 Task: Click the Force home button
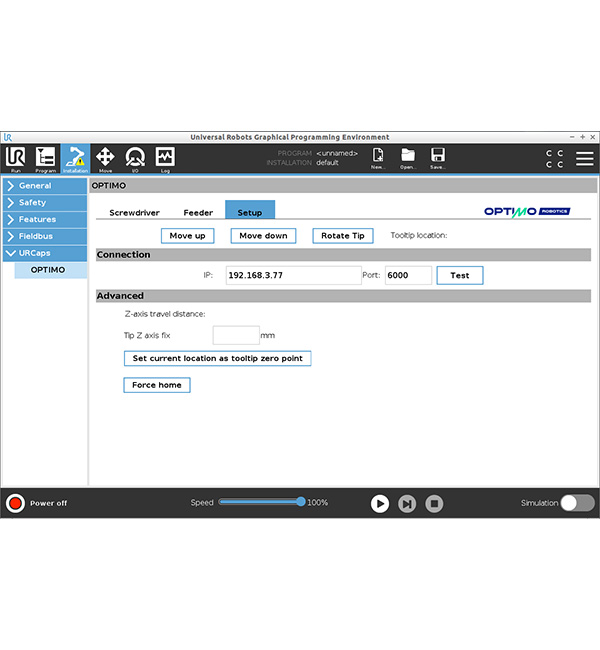point(157,385)
